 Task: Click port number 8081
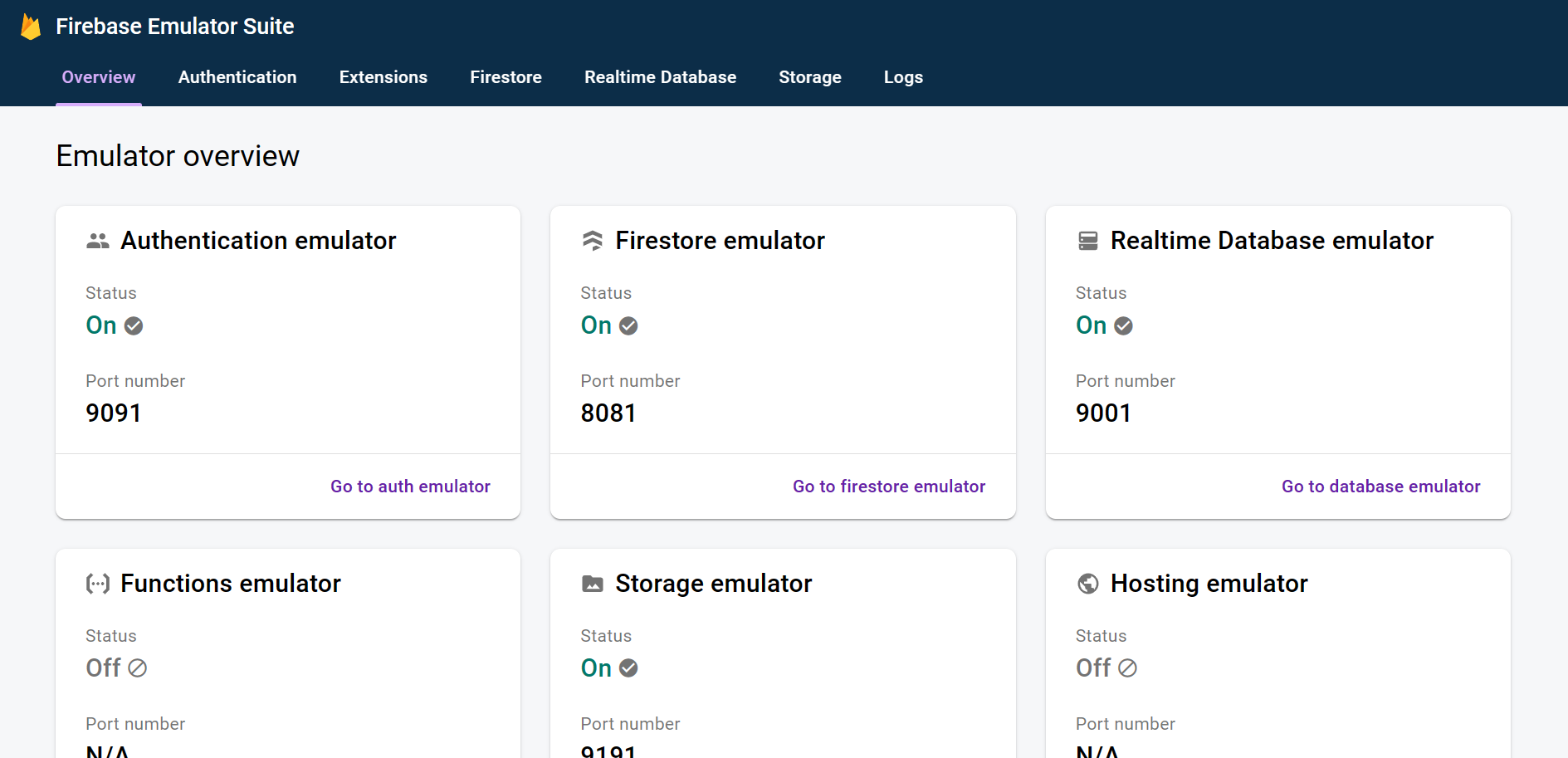click(x=608, y=413)
